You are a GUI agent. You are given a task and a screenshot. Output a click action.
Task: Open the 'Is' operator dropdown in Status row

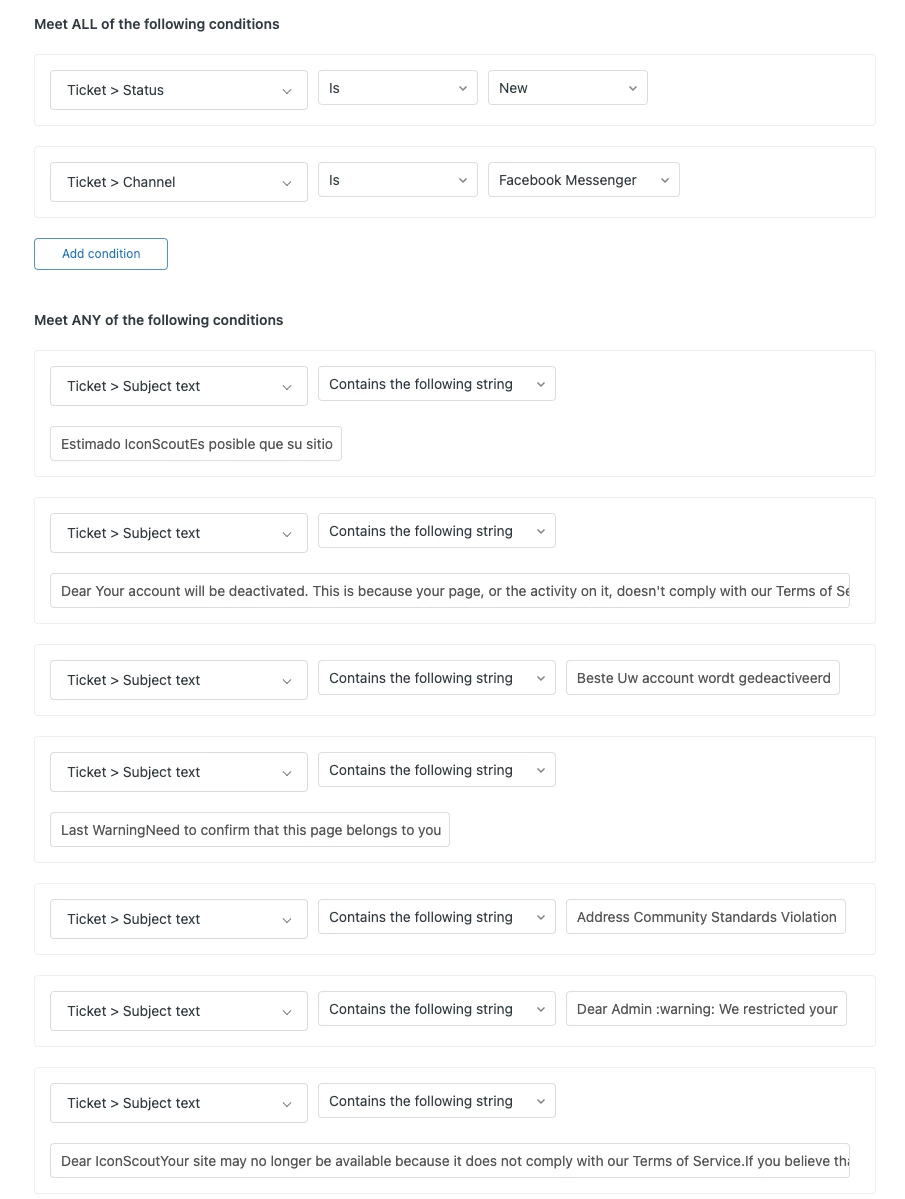point(397,88)
